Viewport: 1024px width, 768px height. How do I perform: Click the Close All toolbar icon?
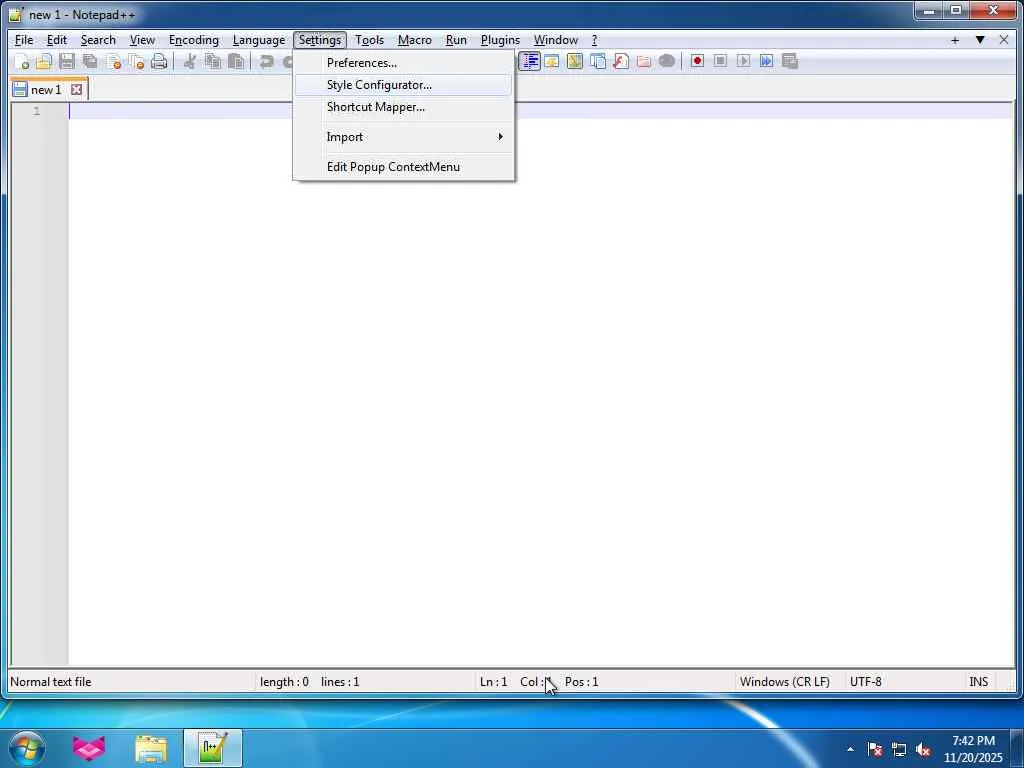coord(136,61)
